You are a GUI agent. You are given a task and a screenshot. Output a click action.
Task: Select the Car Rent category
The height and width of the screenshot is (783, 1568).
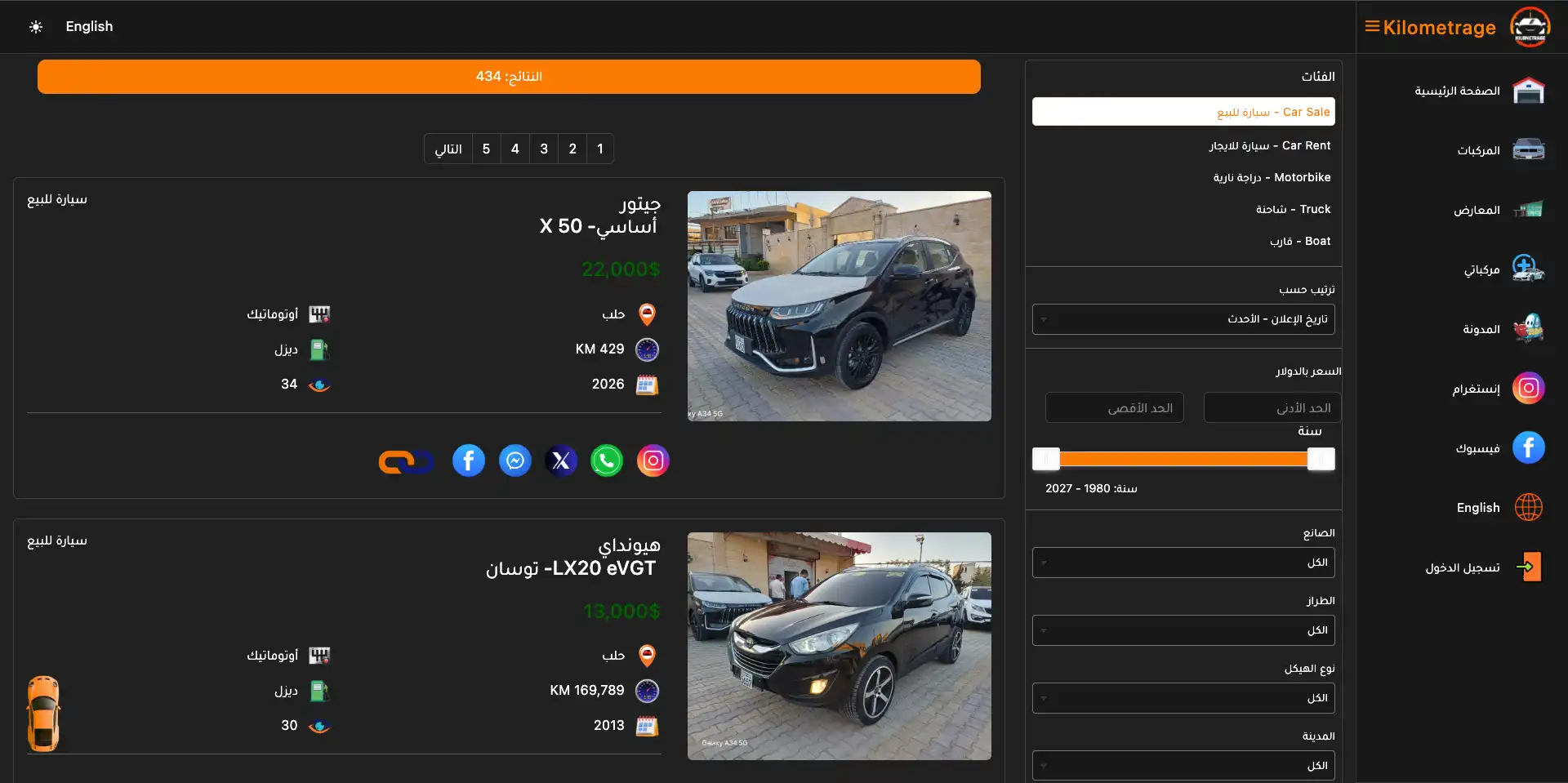coord(1183,145)
